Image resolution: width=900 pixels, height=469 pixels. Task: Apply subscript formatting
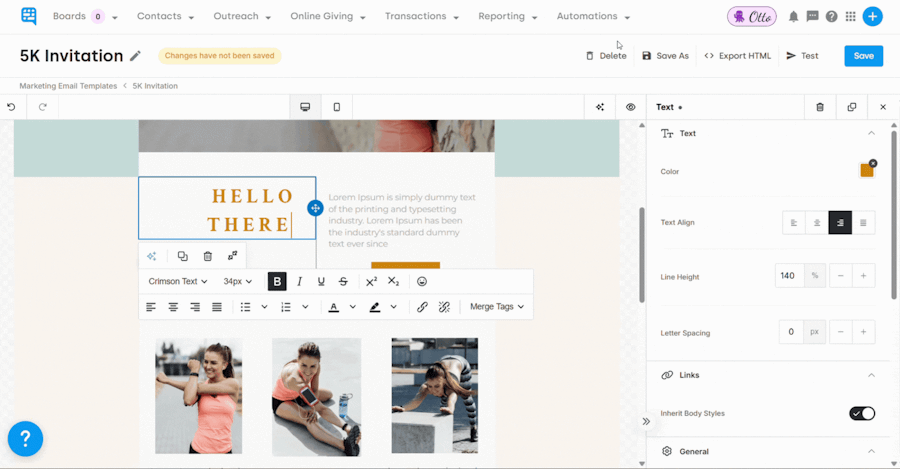393,281
